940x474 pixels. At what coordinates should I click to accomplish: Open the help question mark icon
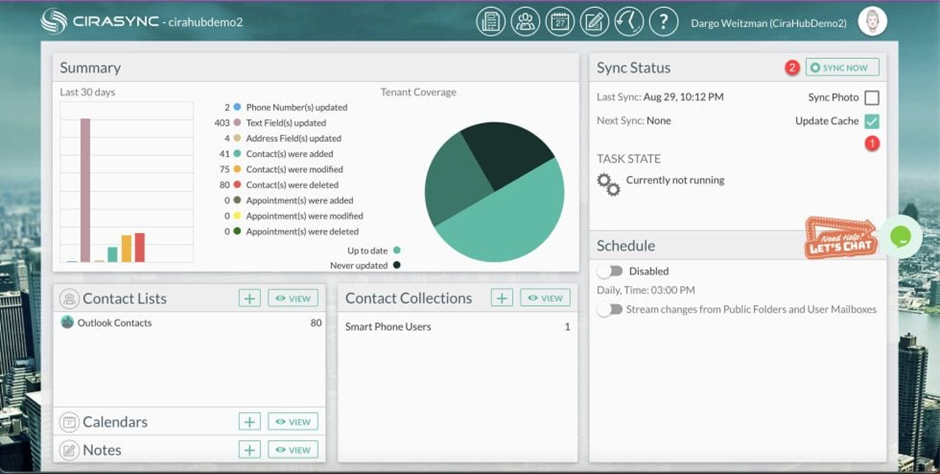664,22
